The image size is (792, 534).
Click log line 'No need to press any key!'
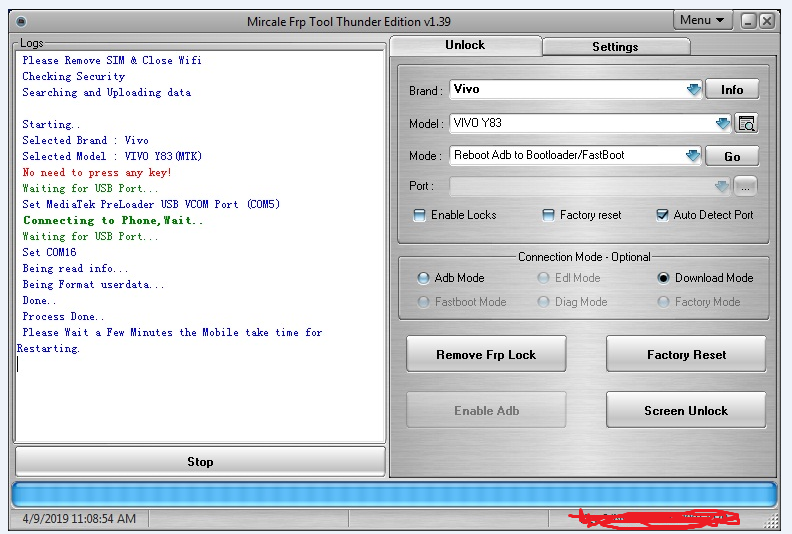click(x=97, y=172)
